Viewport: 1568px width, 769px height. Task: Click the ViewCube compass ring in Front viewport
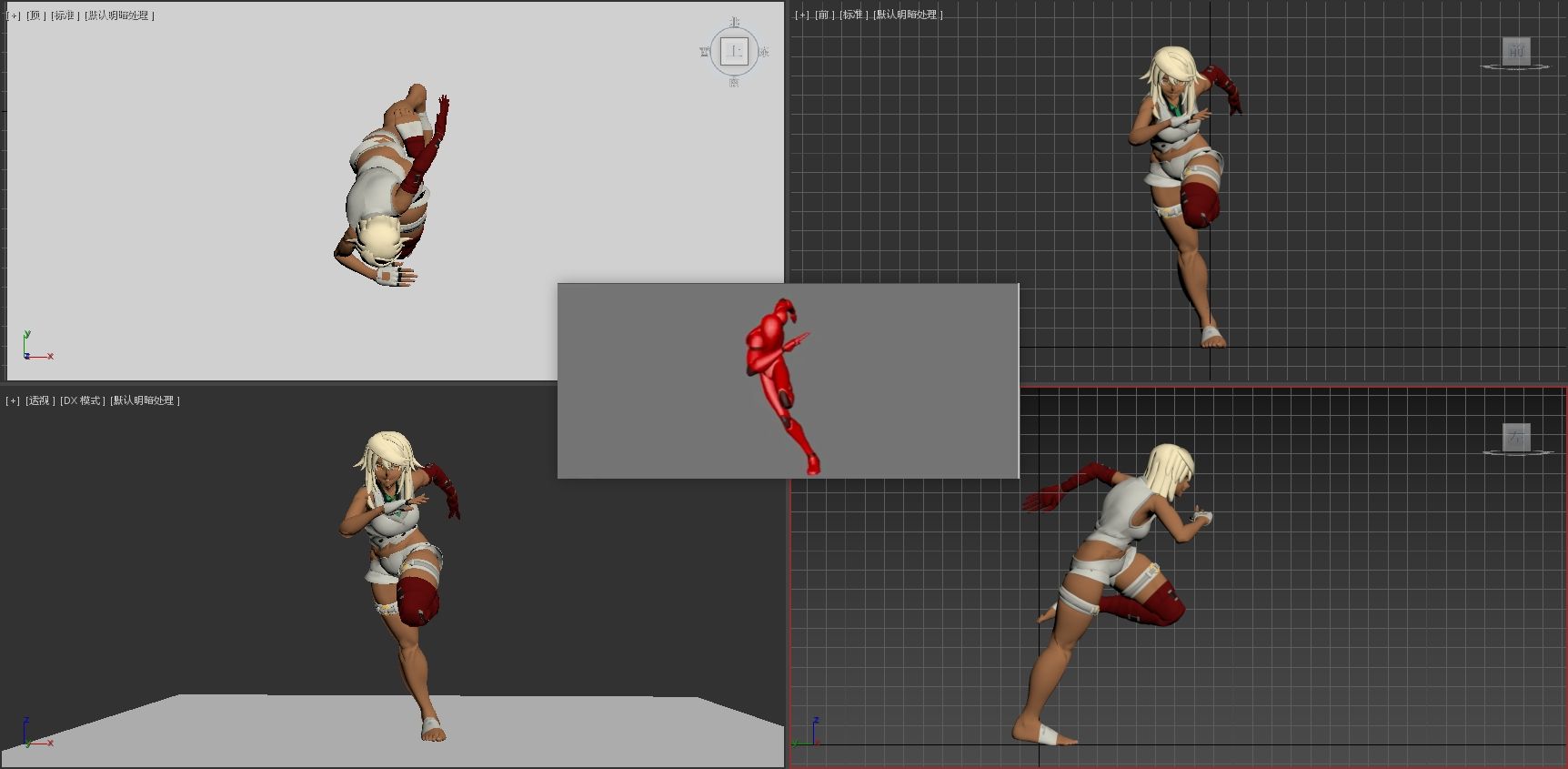[x=1515, y=66]
